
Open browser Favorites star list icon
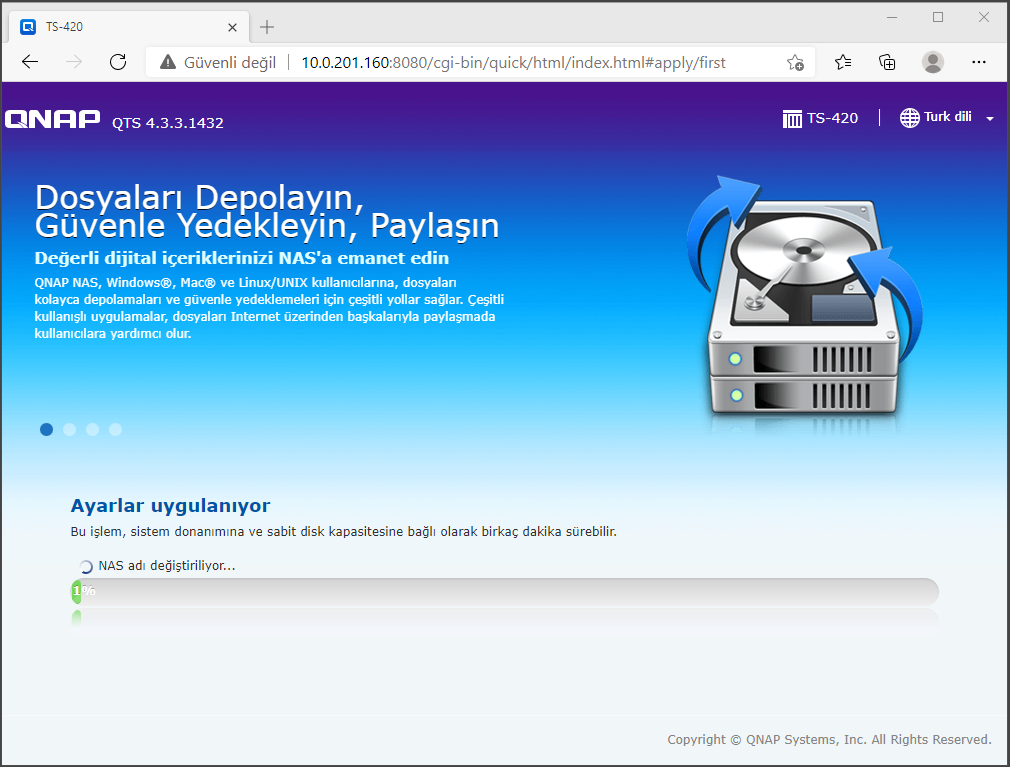pyautogui.click(x=842, y=62)
